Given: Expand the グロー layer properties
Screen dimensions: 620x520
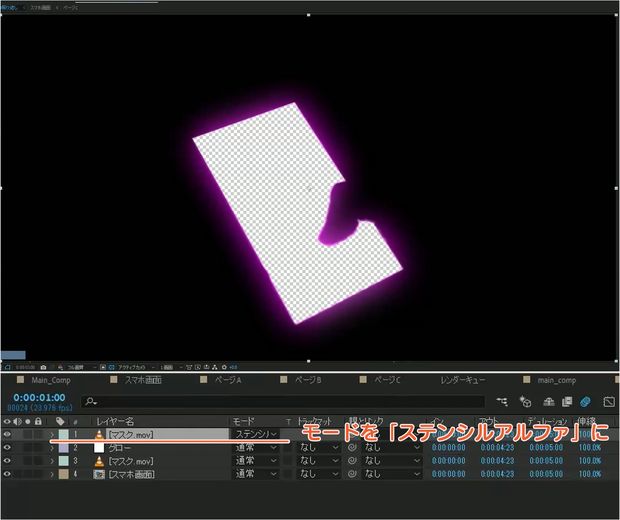Looking at the screenshot, I should (52, 448).
